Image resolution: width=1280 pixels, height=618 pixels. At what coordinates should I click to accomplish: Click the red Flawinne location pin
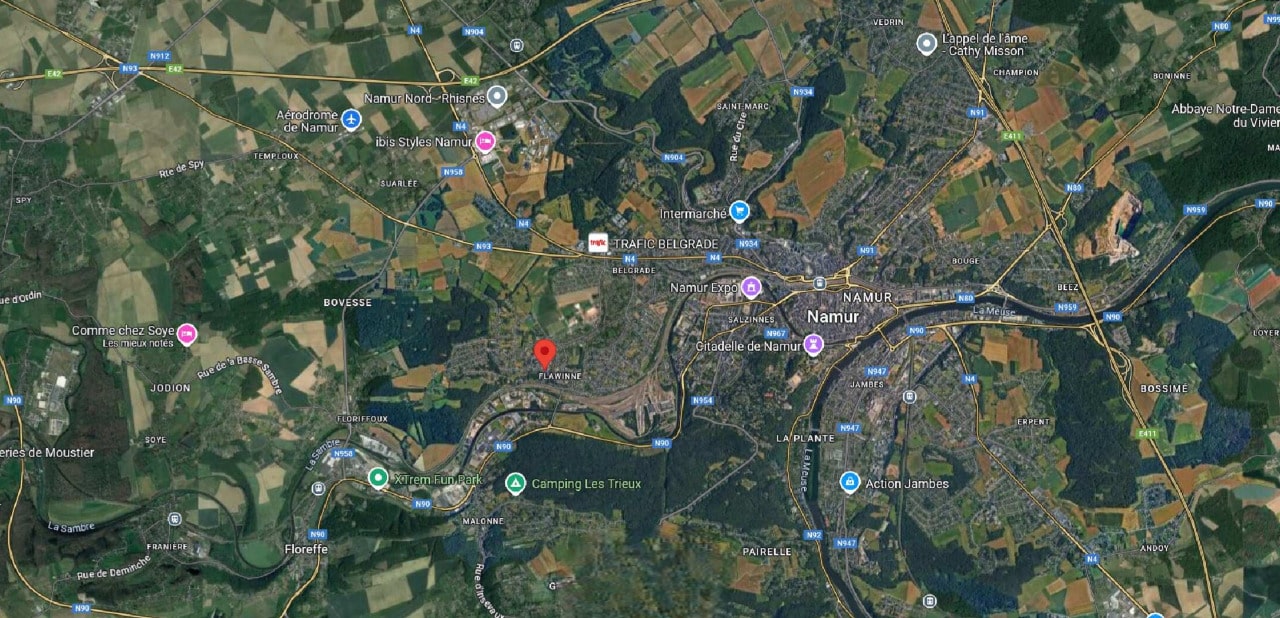[x=545, y=355]
